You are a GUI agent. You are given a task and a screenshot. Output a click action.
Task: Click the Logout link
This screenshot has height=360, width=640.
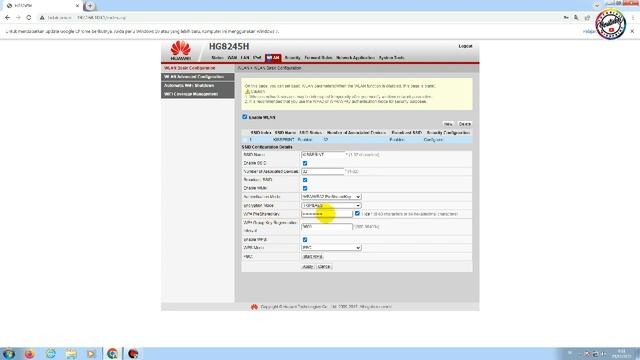tap(465, 46)
